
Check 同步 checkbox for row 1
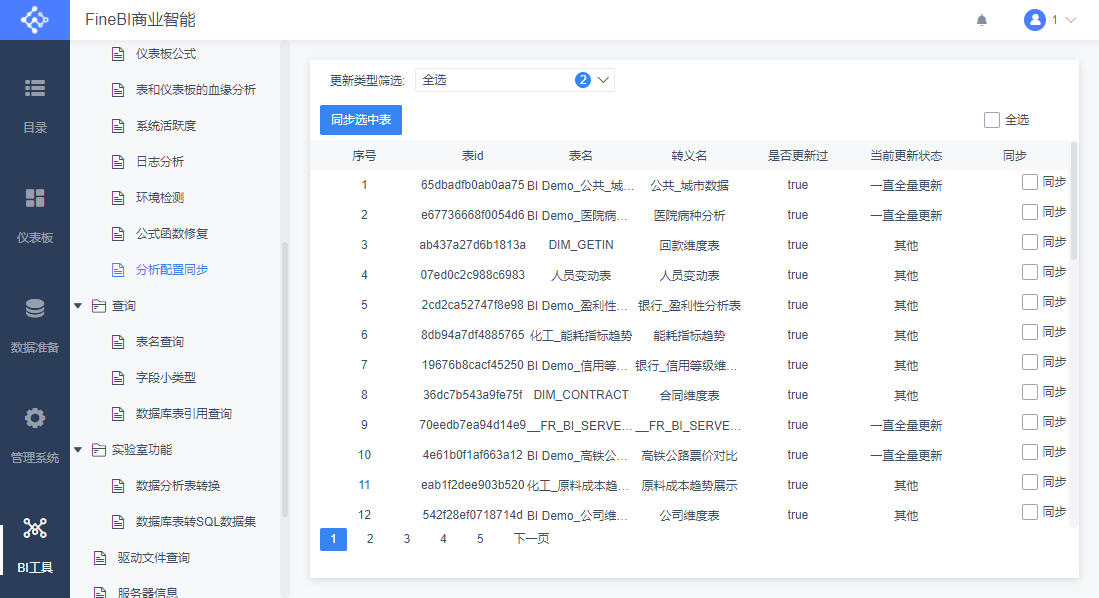coord(1029,182)
